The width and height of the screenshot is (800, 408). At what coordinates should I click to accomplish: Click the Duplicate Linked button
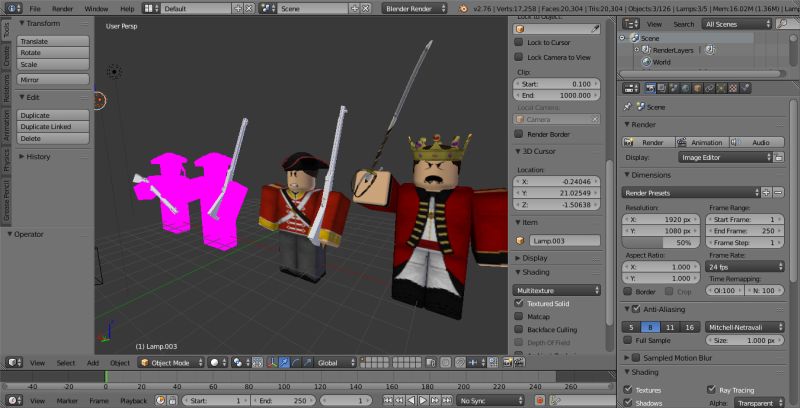coord(53,126)
